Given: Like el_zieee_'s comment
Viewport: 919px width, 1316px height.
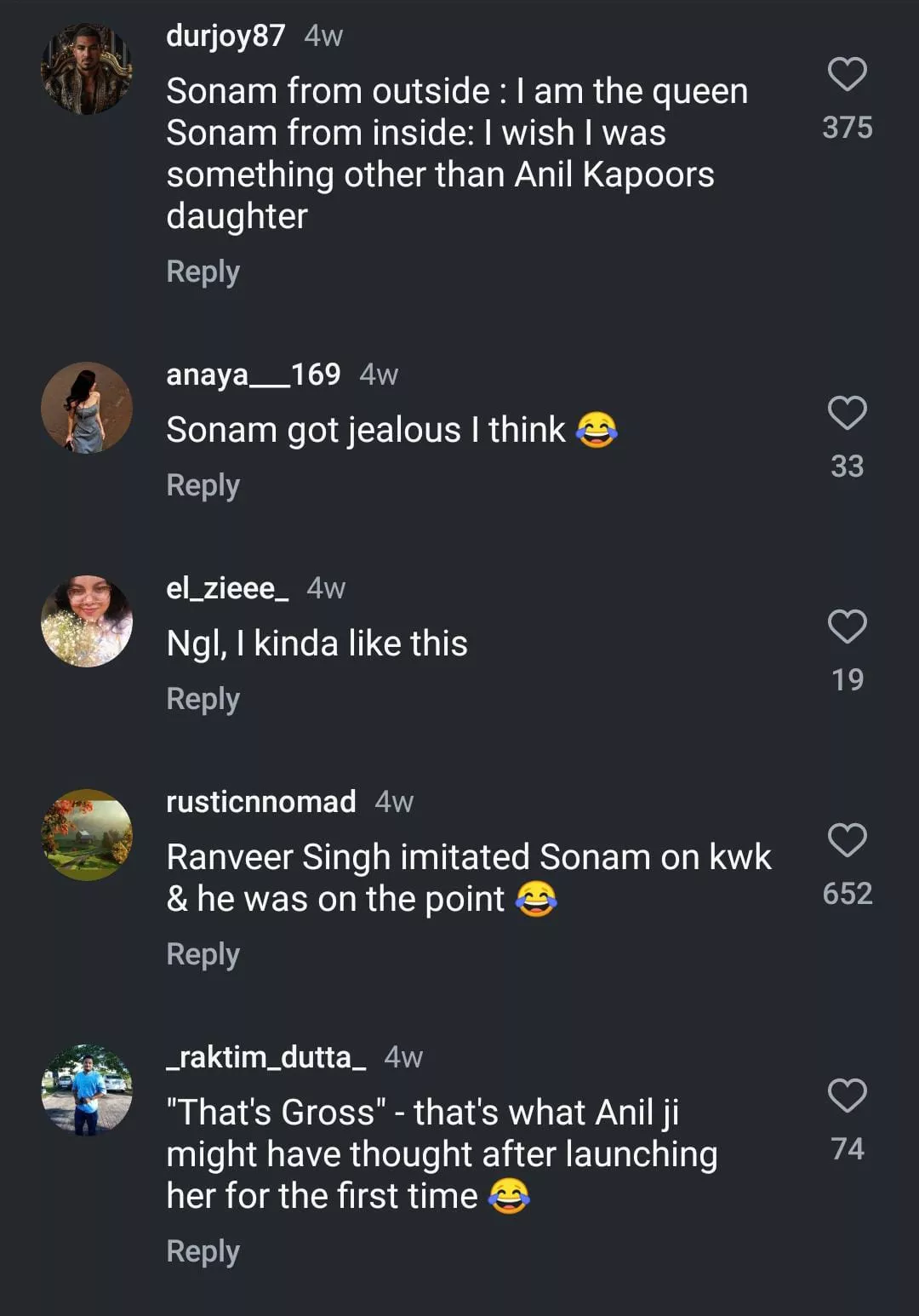Looking at the screenshot, I should pyautogui.click(x=847, y=627).
